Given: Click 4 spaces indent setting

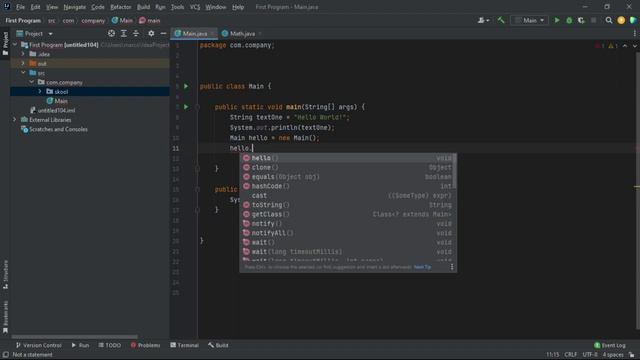Looking at the screenshot, I should point(613,355).
